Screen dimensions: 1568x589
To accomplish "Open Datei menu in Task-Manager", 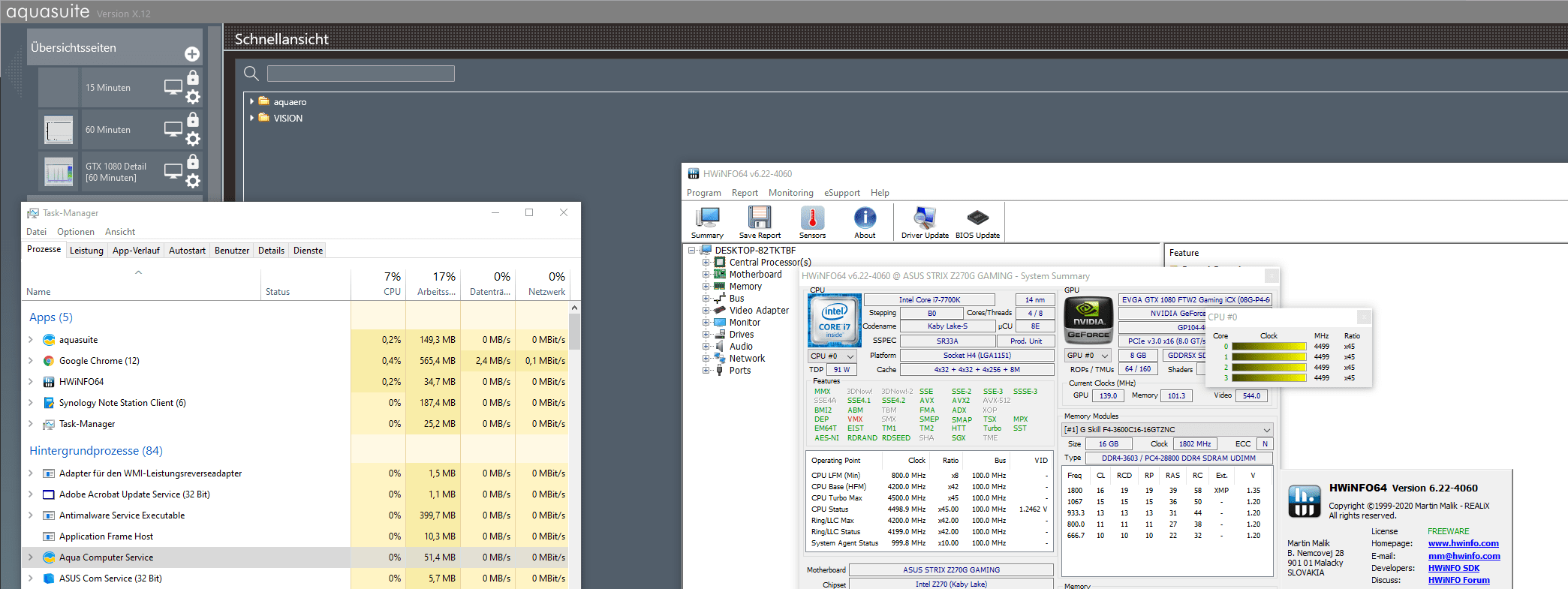I will [x=36, y=232].
